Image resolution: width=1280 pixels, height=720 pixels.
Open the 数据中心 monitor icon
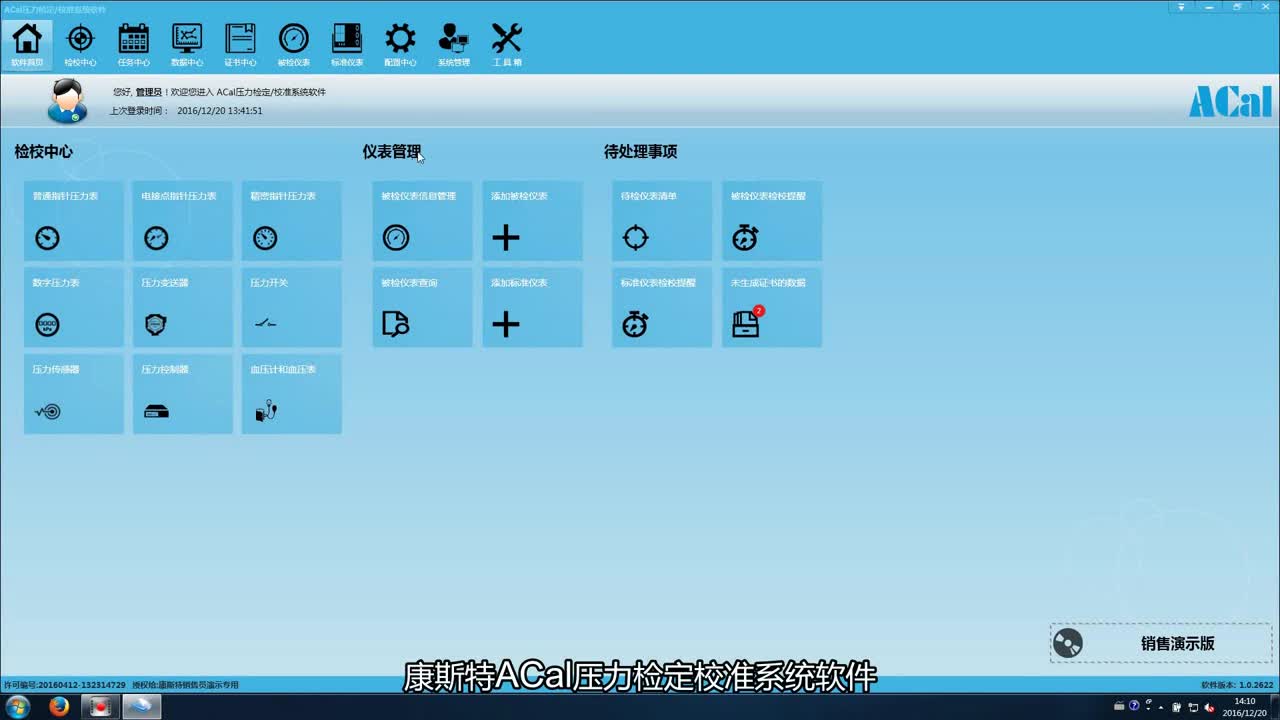point(187,42)
